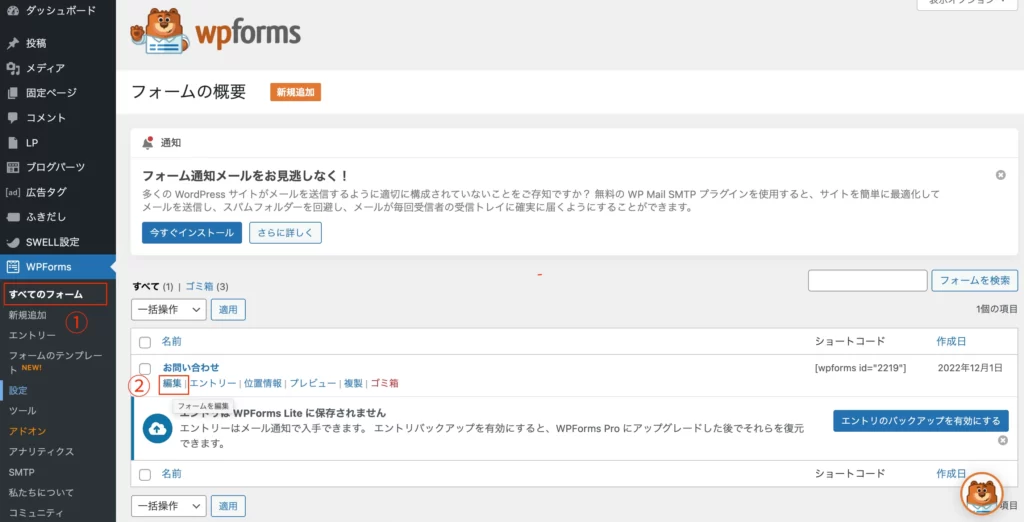Filter by すべて forms link

(146, 286)
